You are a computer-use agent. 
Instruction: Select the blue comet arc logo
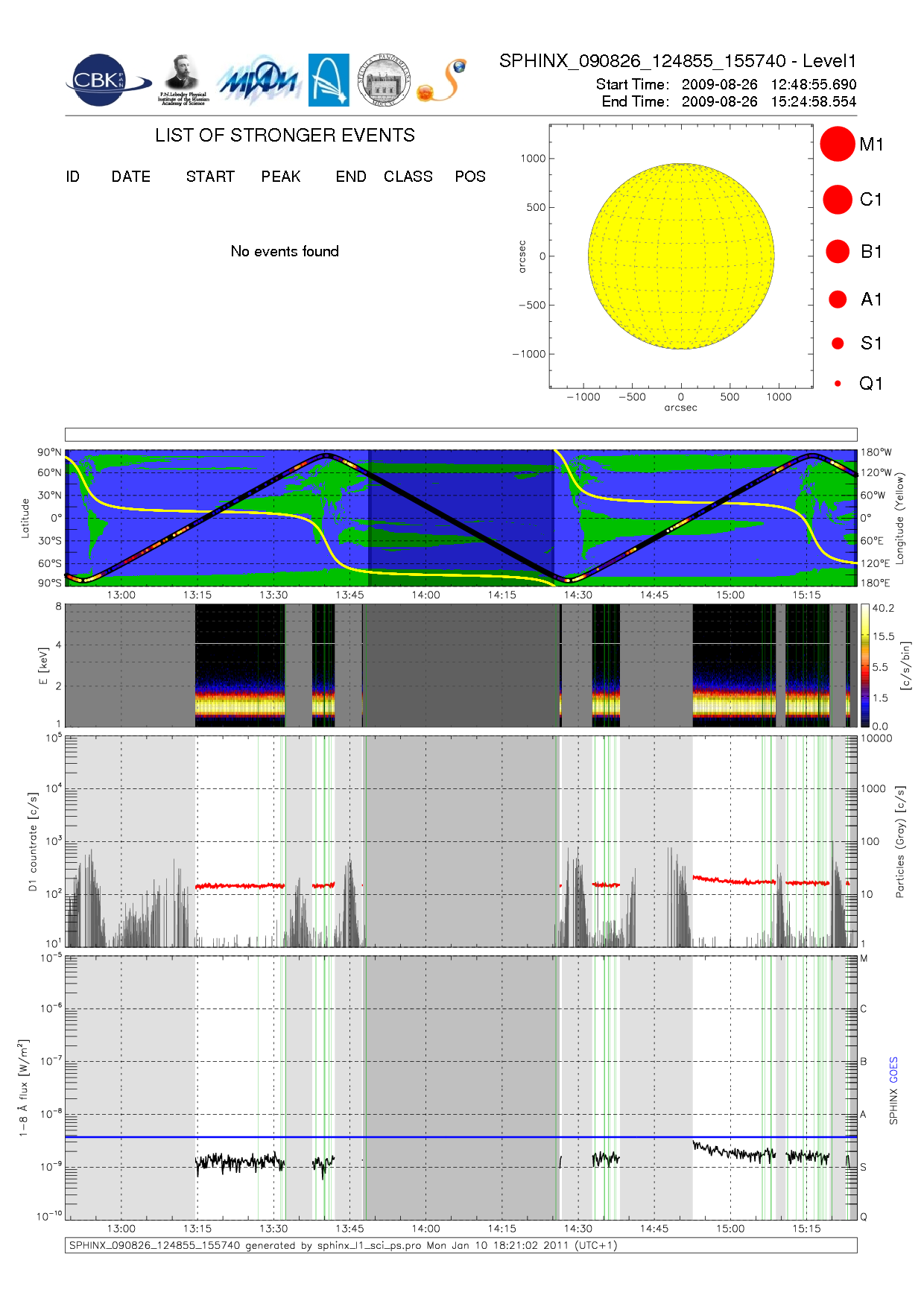click(329, 80)
